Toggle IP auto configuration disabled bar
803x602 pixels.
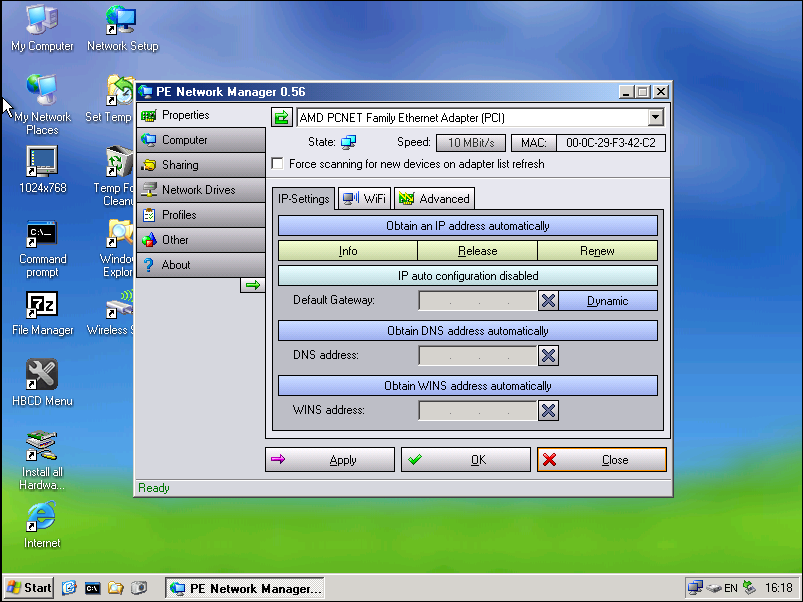point(468,276)
